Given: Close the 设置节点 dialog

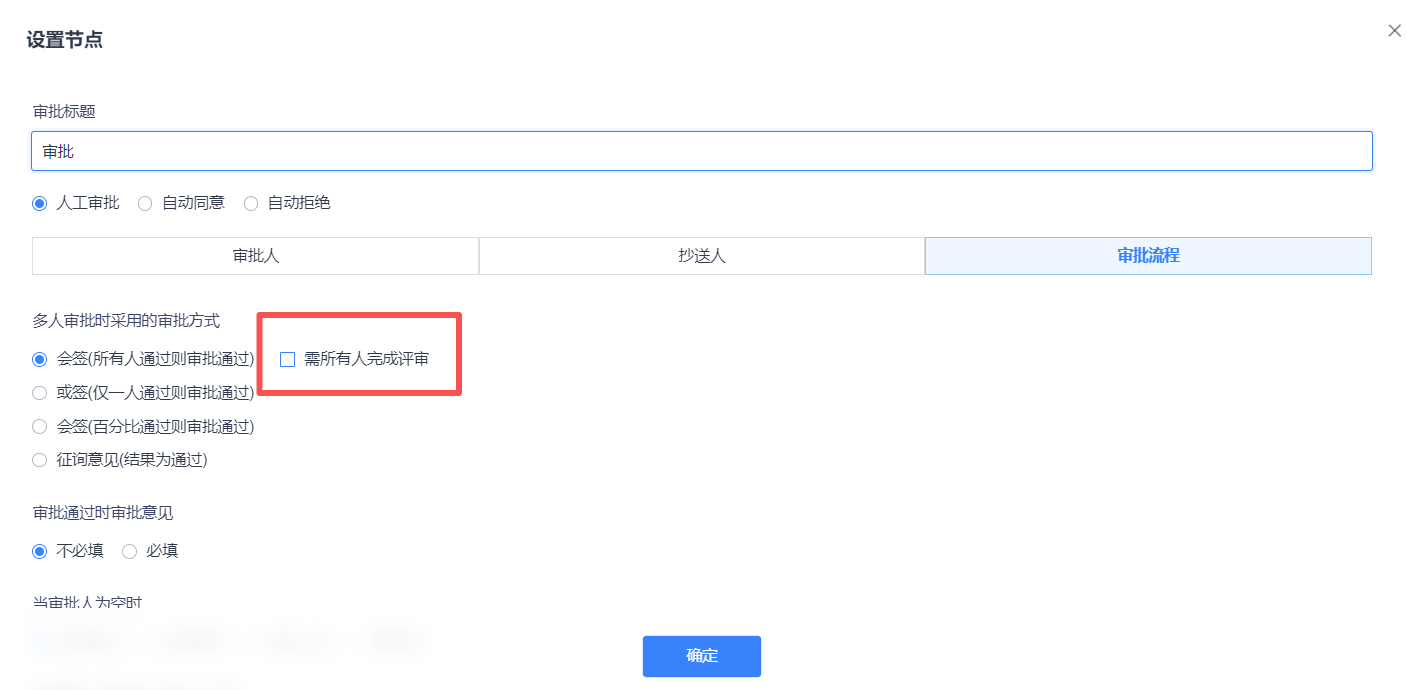Looking at the screenshot, I should pos(1394,31).
